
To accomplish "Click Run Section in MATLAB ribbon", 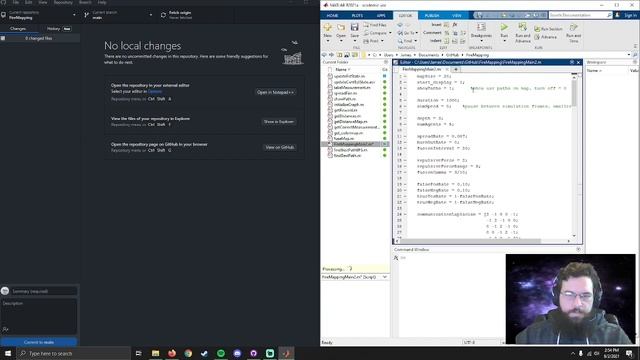I will (x=549, y=29).
